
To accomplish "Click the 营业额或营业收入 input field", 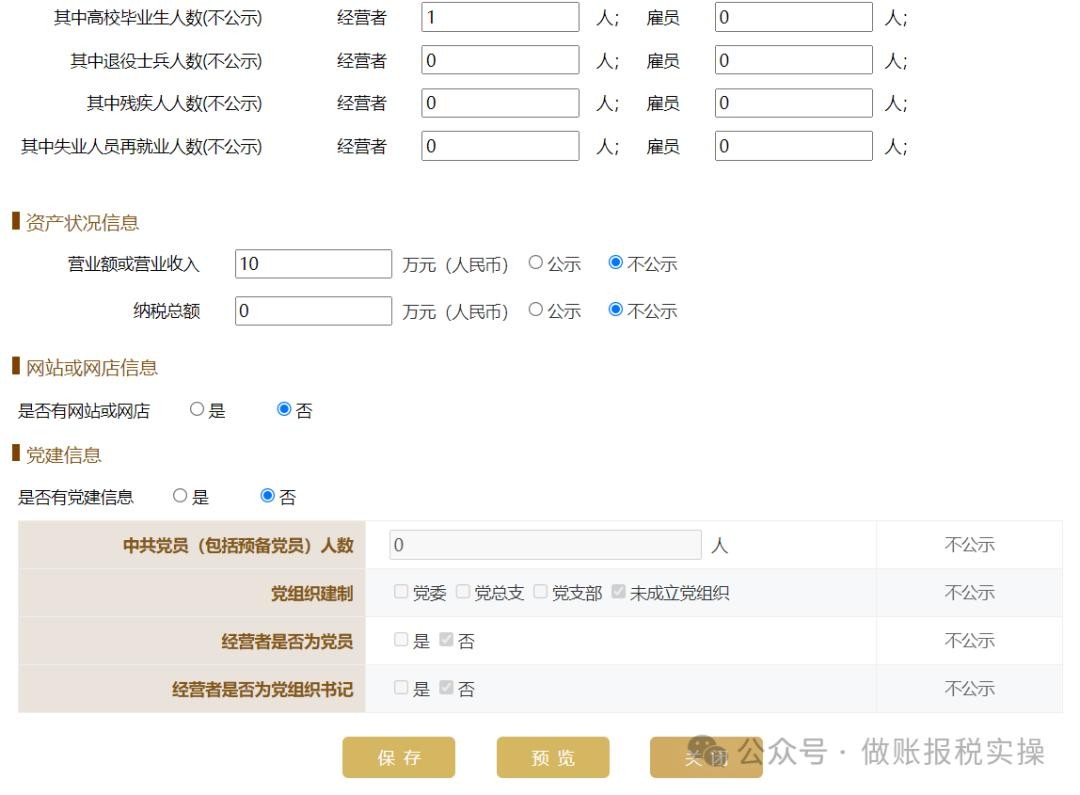I will [x=313, y=264].
